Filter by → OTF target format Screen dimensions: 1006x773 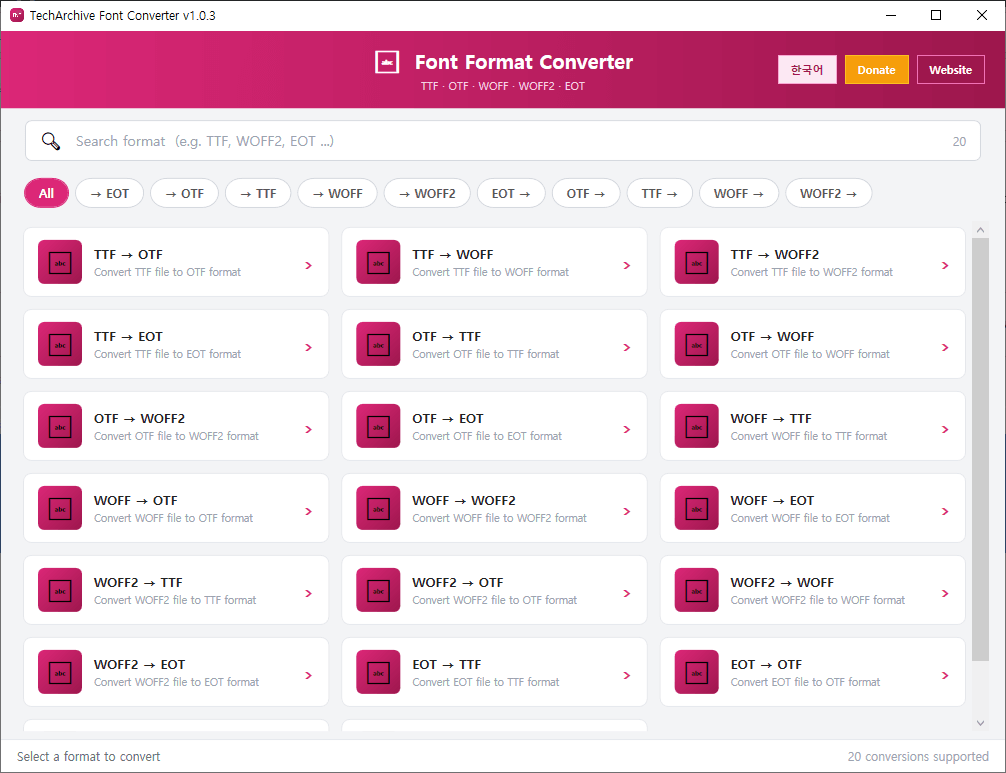click(x=184, y=193)
